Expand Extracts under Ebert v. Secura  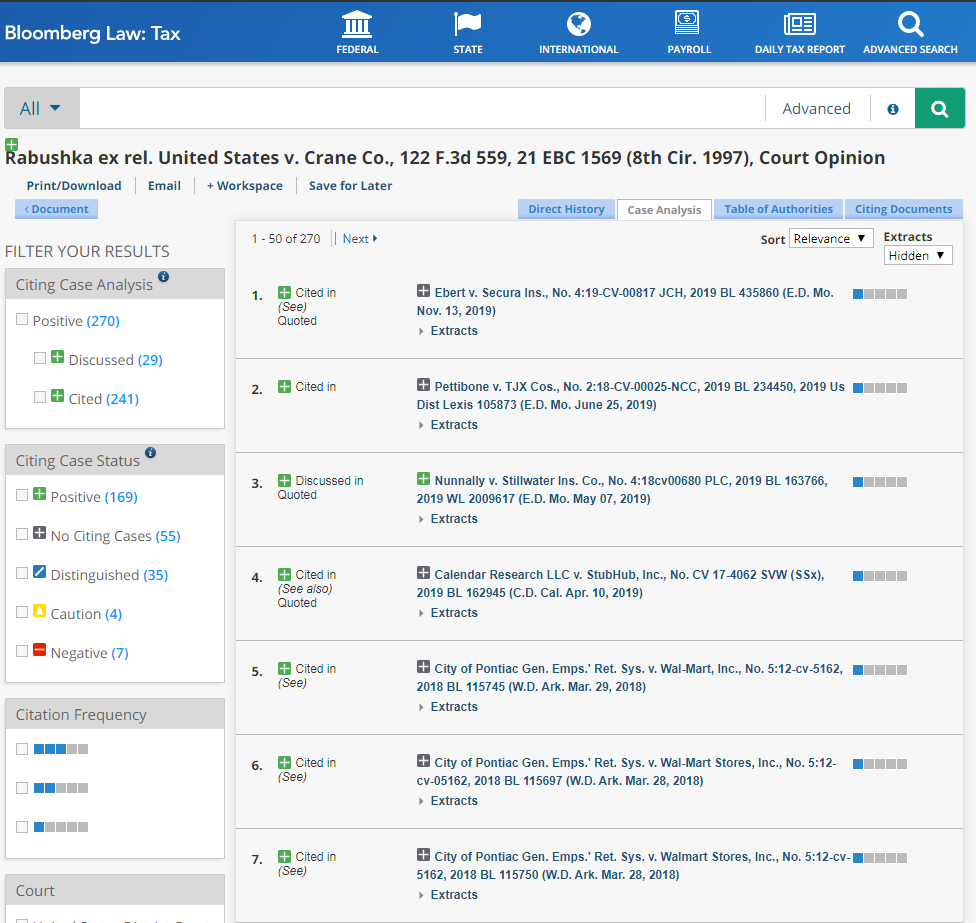pos(453,331)
